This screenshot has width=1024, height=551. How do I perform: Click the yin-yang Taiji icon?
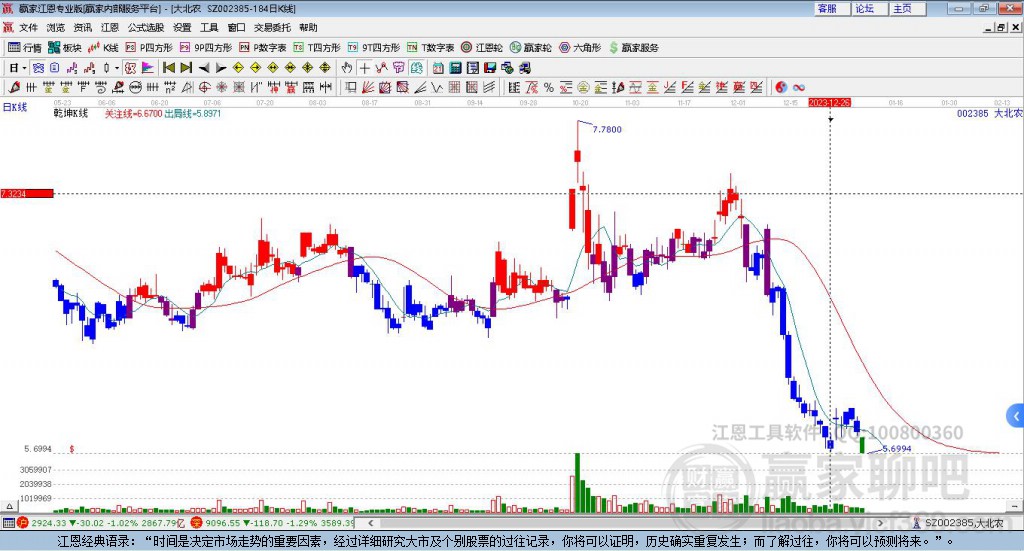click(x=781, y=87)
